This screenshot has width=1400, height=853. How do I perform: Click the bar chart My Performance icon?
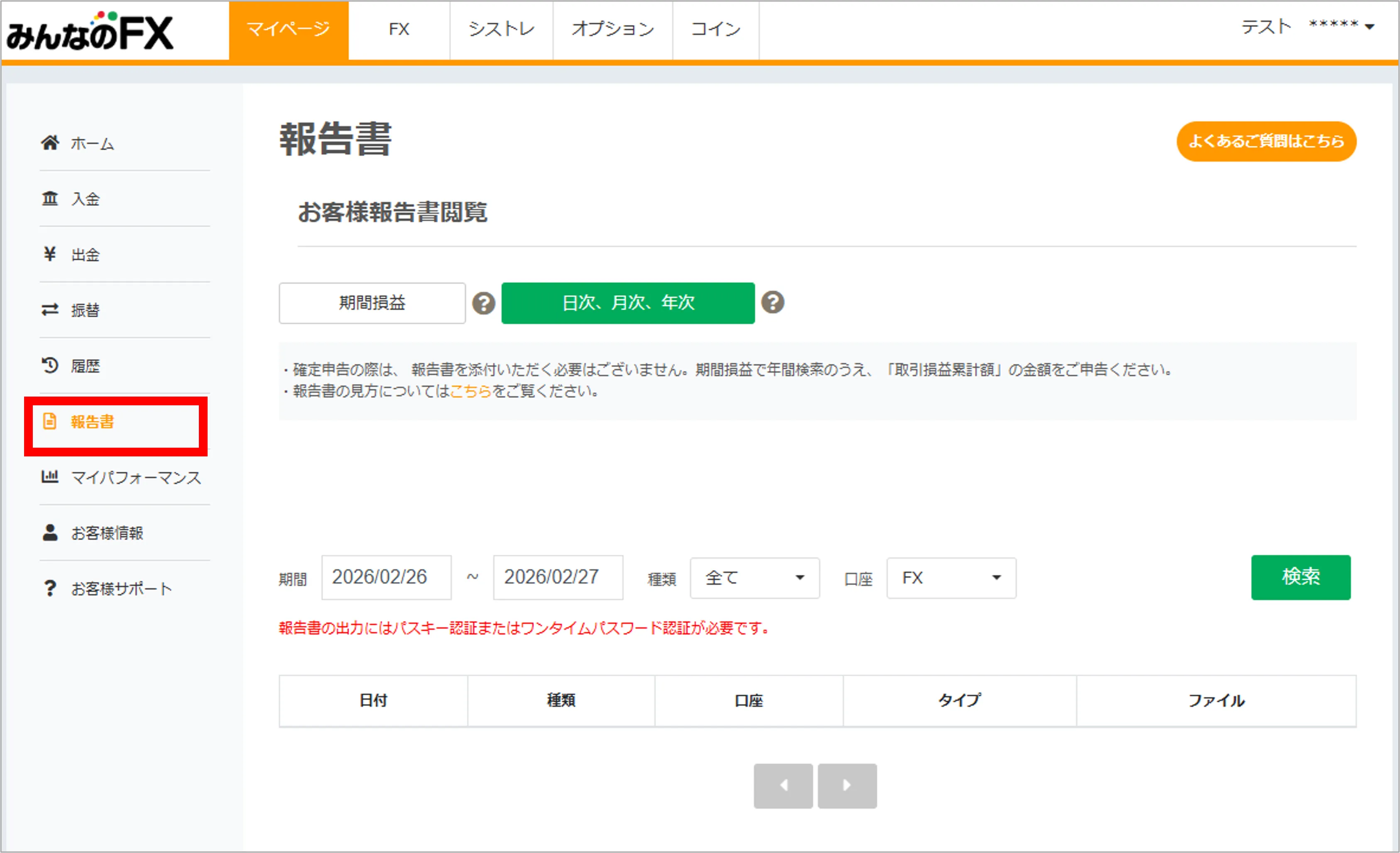[x=50, y=476]
